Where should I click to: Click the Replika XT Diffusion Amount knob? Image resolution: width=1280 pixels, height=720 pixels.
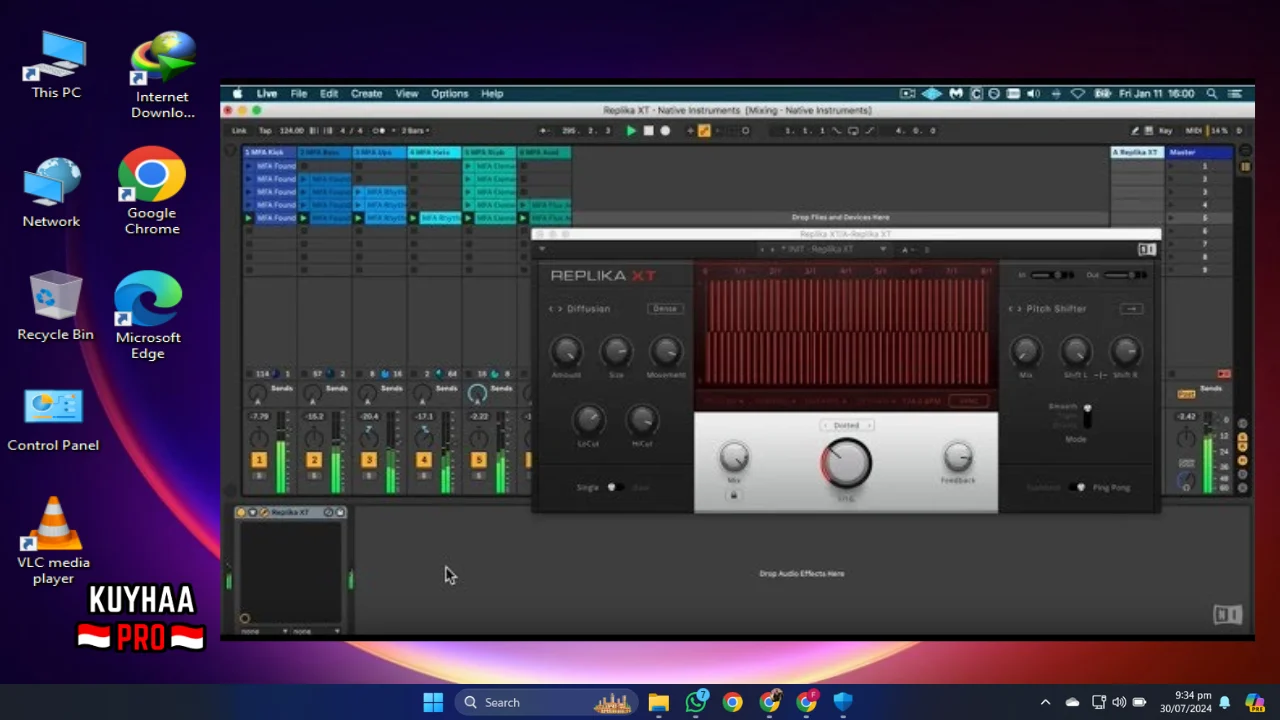click(566, 351)
